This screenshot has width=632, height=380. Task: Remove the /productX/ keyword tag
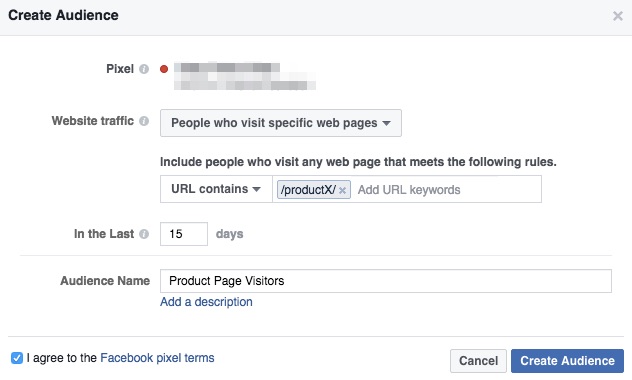[342, 190]
